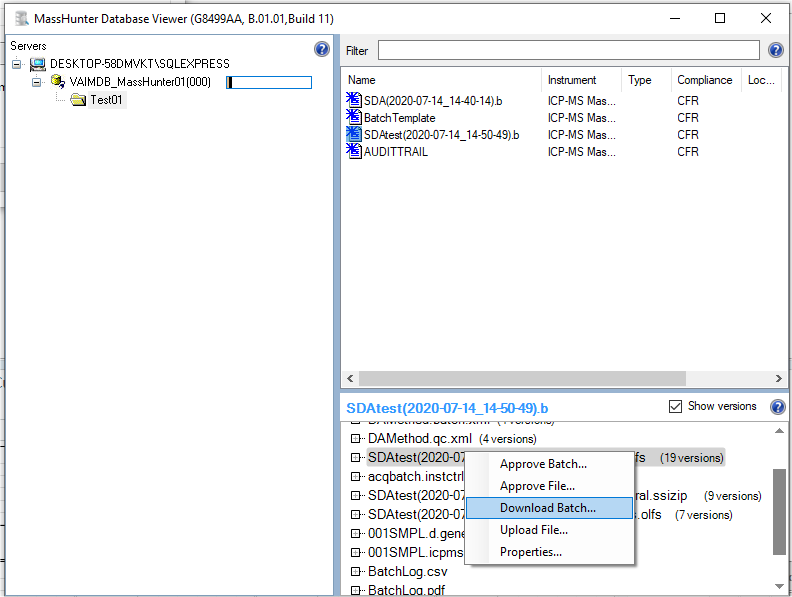Maximize the Database Viewer window
Screen dimensions: 792x597
tap(720, 18)
